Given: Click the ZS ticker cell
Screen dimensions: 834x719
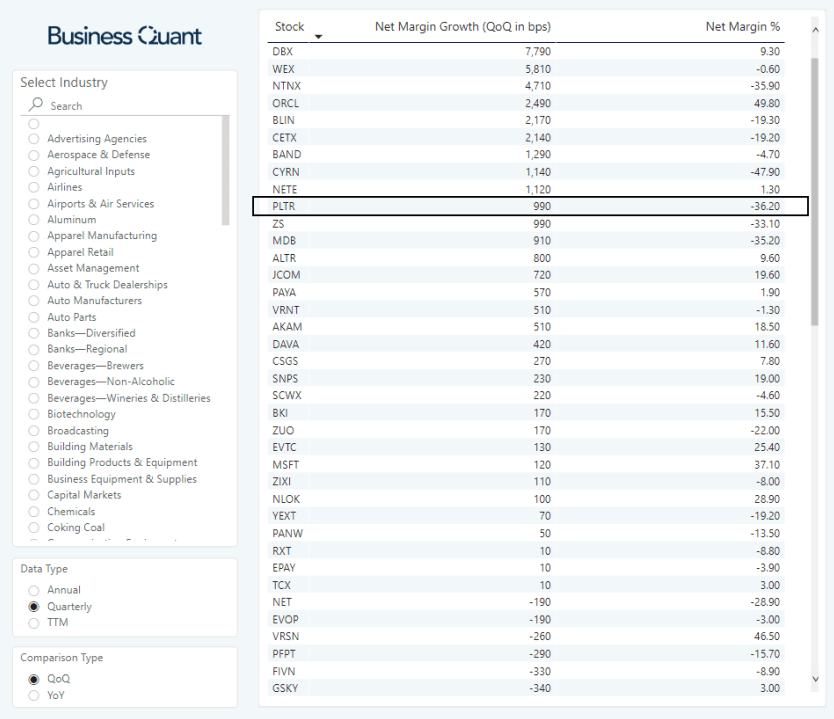Looking at the screenshot, I should 278,224.
